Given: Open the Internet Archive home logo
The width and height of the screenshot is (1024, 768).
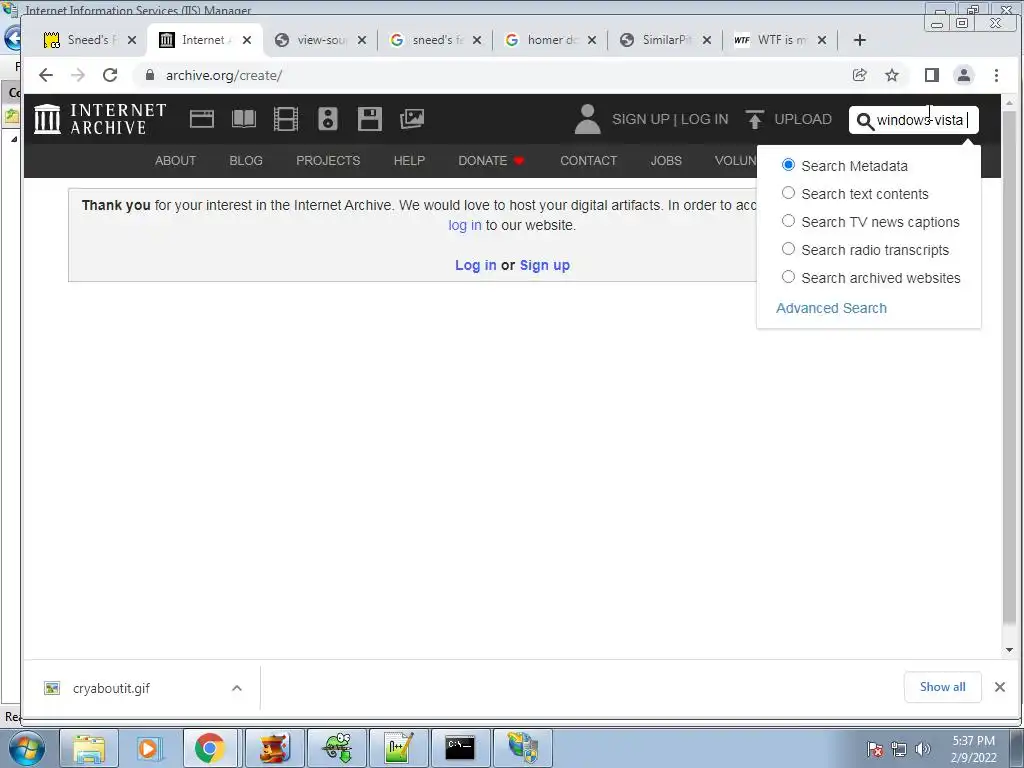Looking at the screenshot, I should click(x=100, y=119).
